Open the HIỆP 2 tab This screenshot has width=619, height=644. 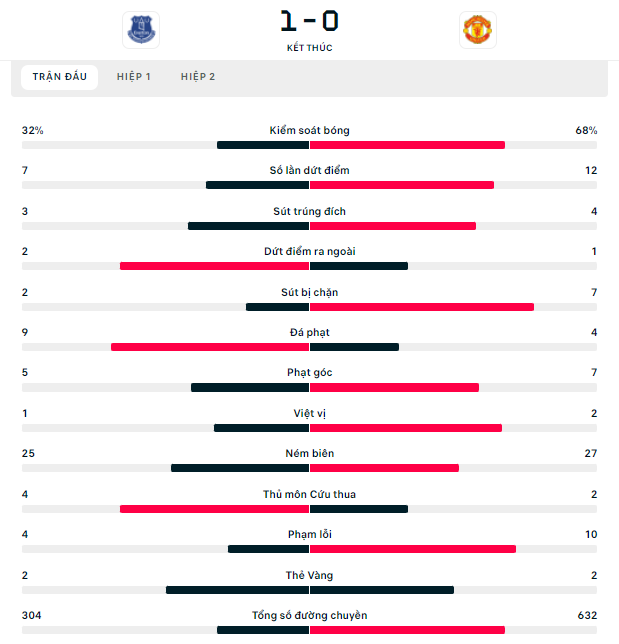pyautogui.click(x=198, y=77)
